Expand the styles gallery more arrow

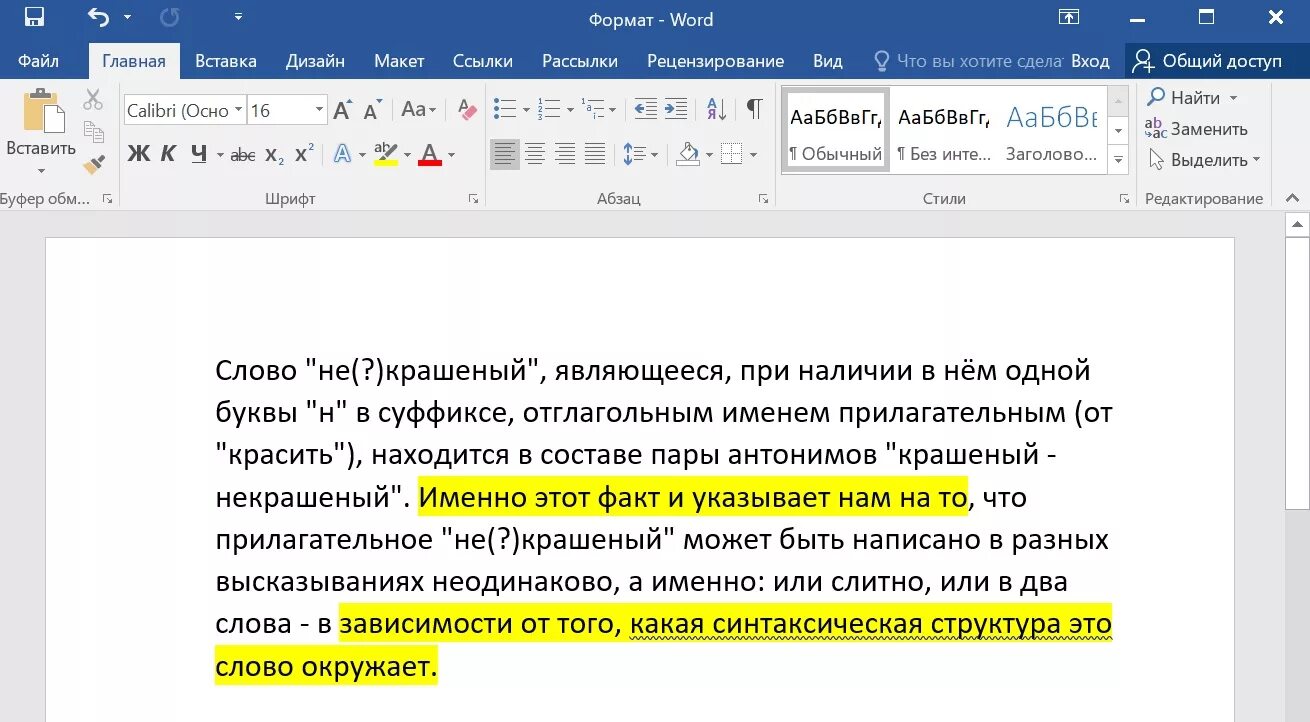1119,159
